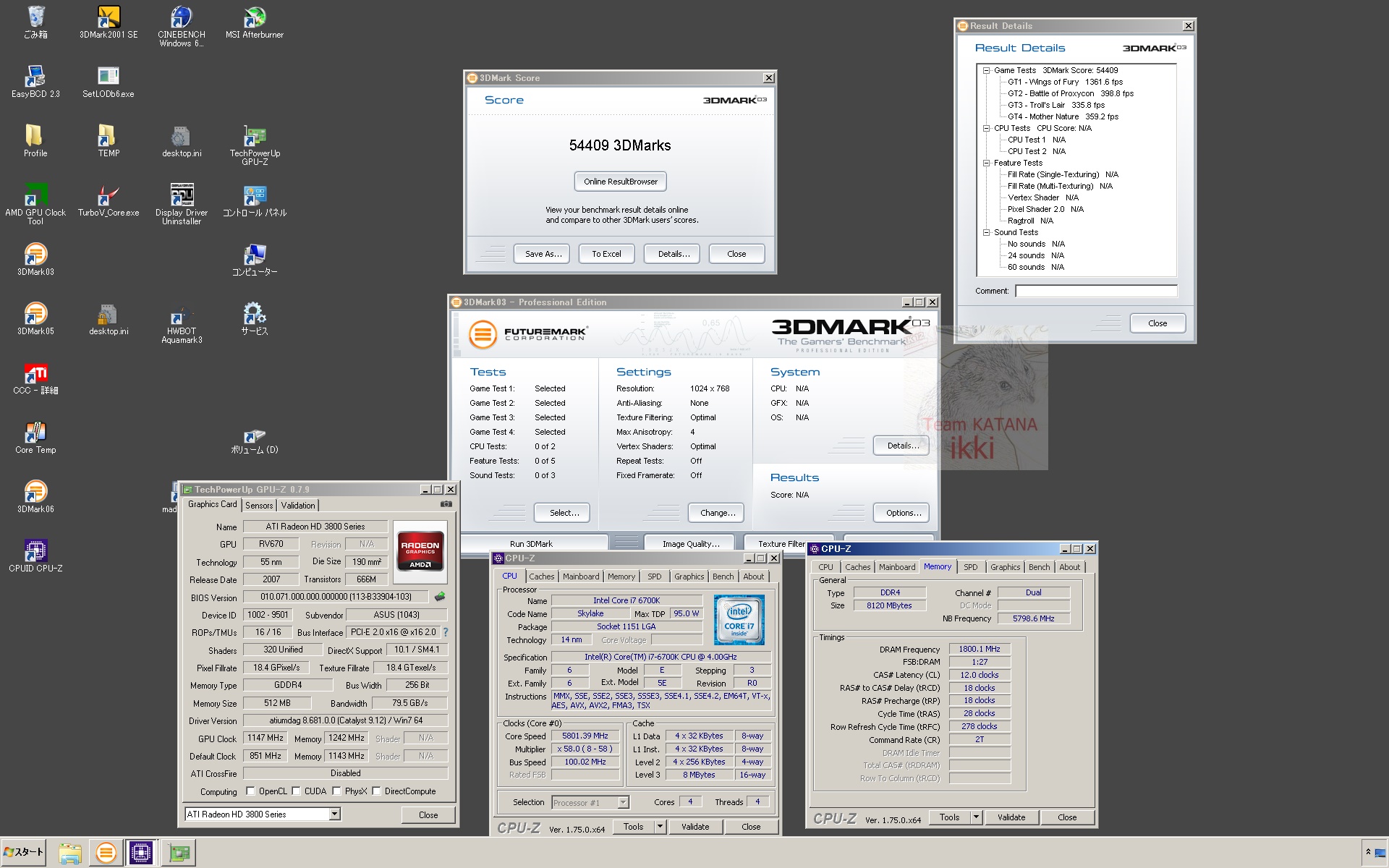Image resolution: width=1389 pixels, height=868 pixels.
Task: Open AMD GPU Clock Tool shortcut
Action: (35, 204)
